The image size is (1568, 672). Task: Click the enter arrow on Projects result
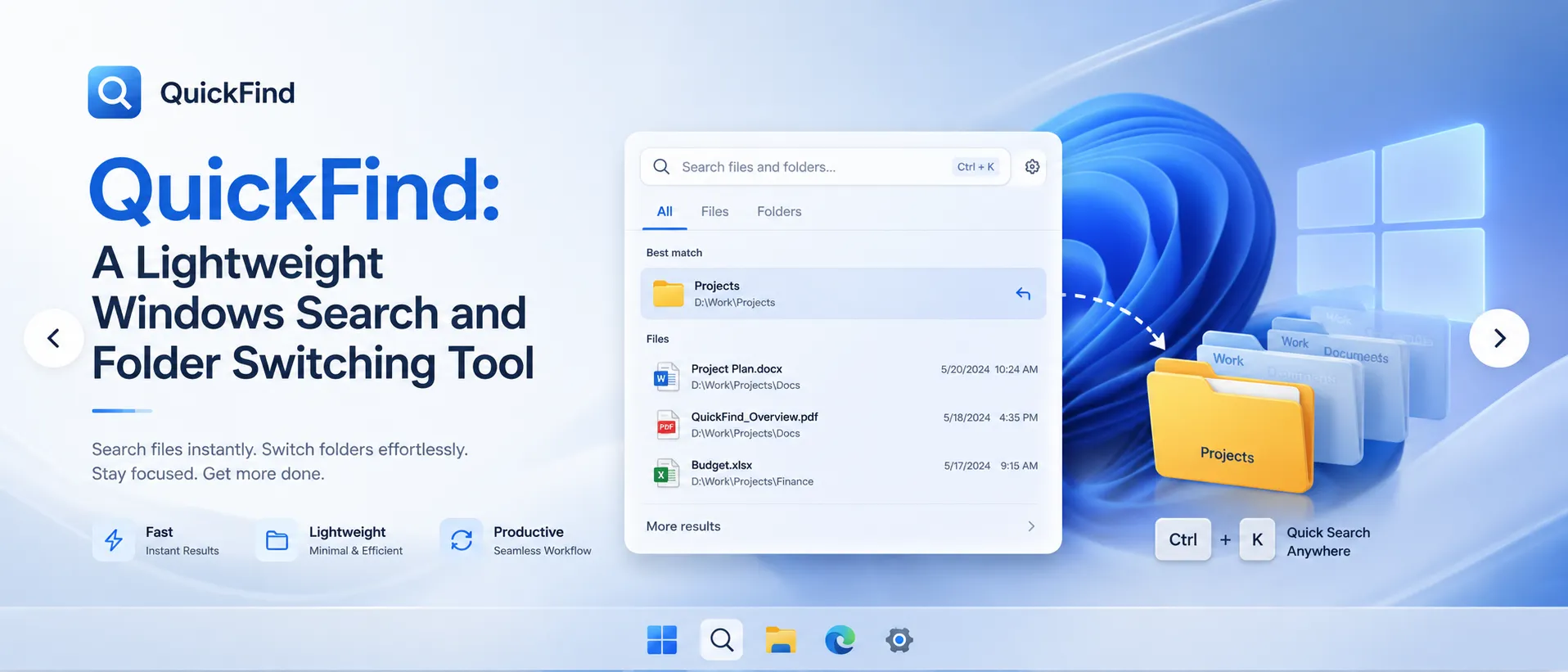(1023, 294)
